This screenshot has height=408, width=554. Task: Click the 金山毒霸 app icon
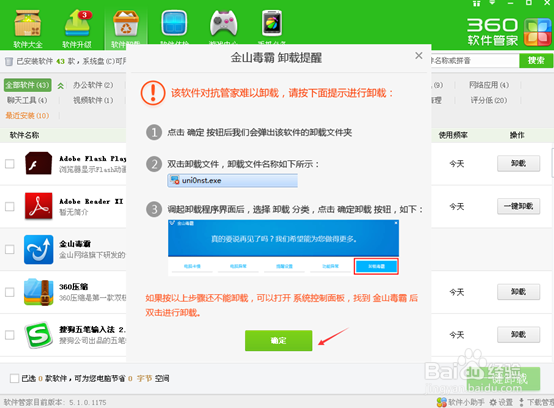pos(39,249)
